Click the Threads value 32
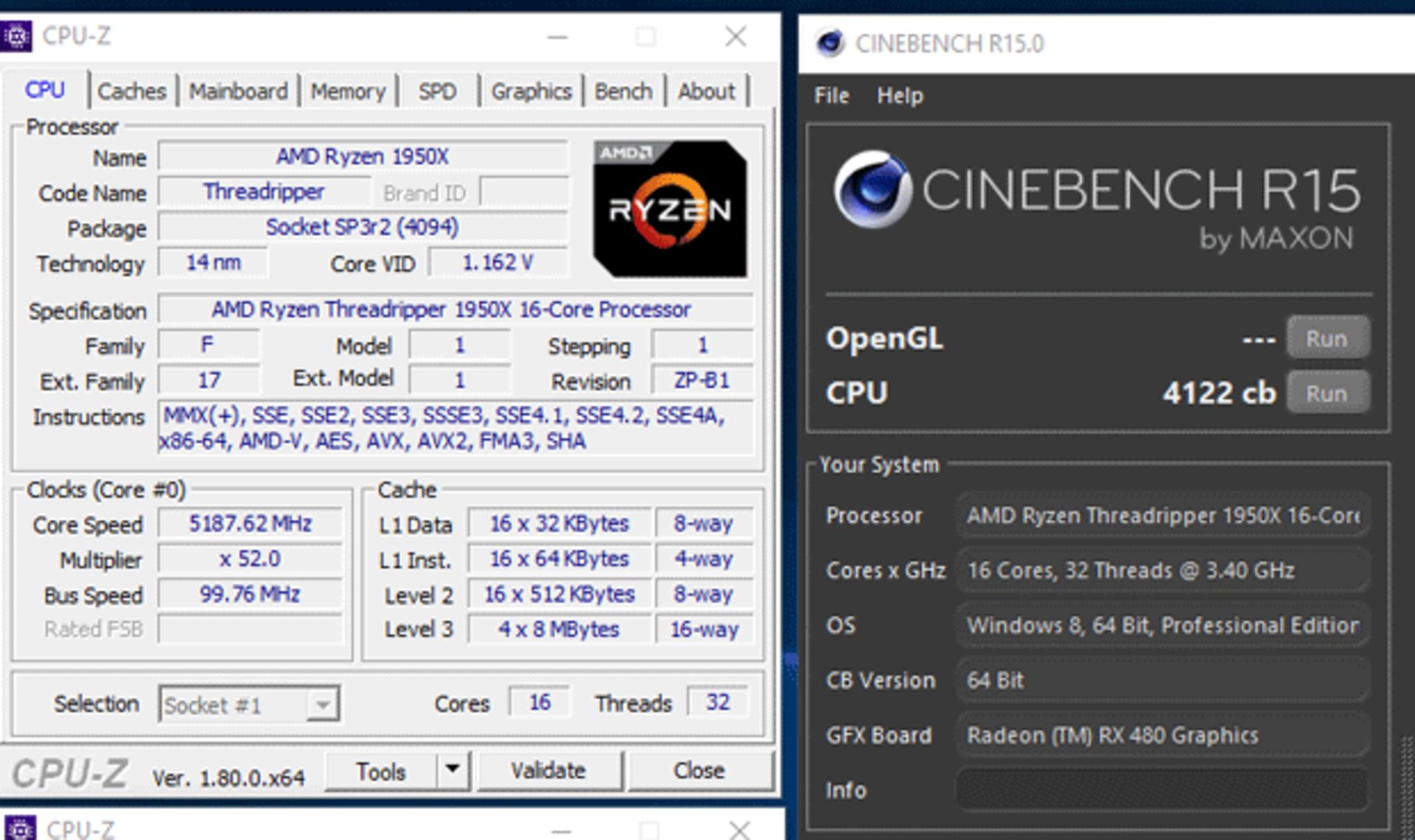 pos(718,701)
